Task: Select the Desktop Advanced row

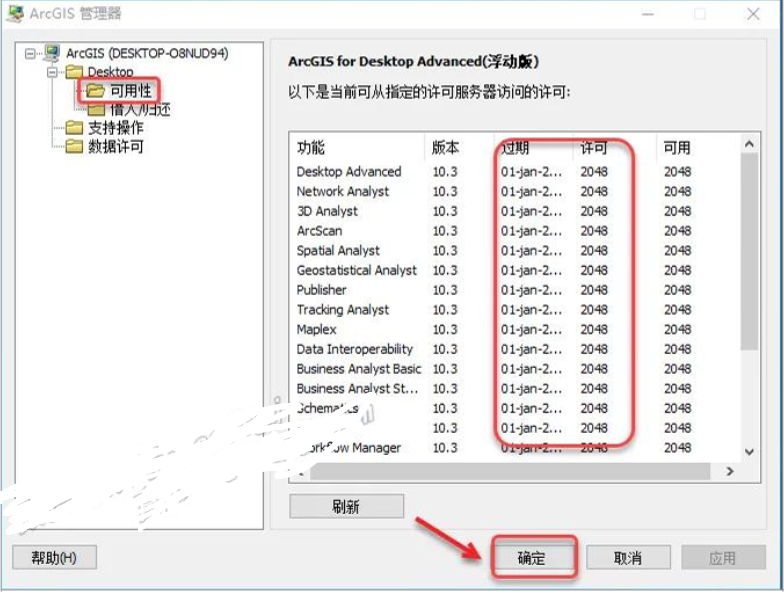Action: (x=515, y=172)
